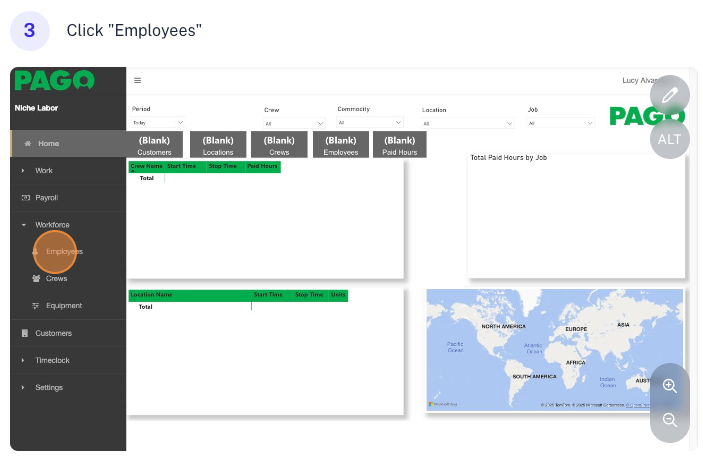Expand the Timeclock menu section
Viewport: 703px width, 456px height.
[x=50, y=360]
